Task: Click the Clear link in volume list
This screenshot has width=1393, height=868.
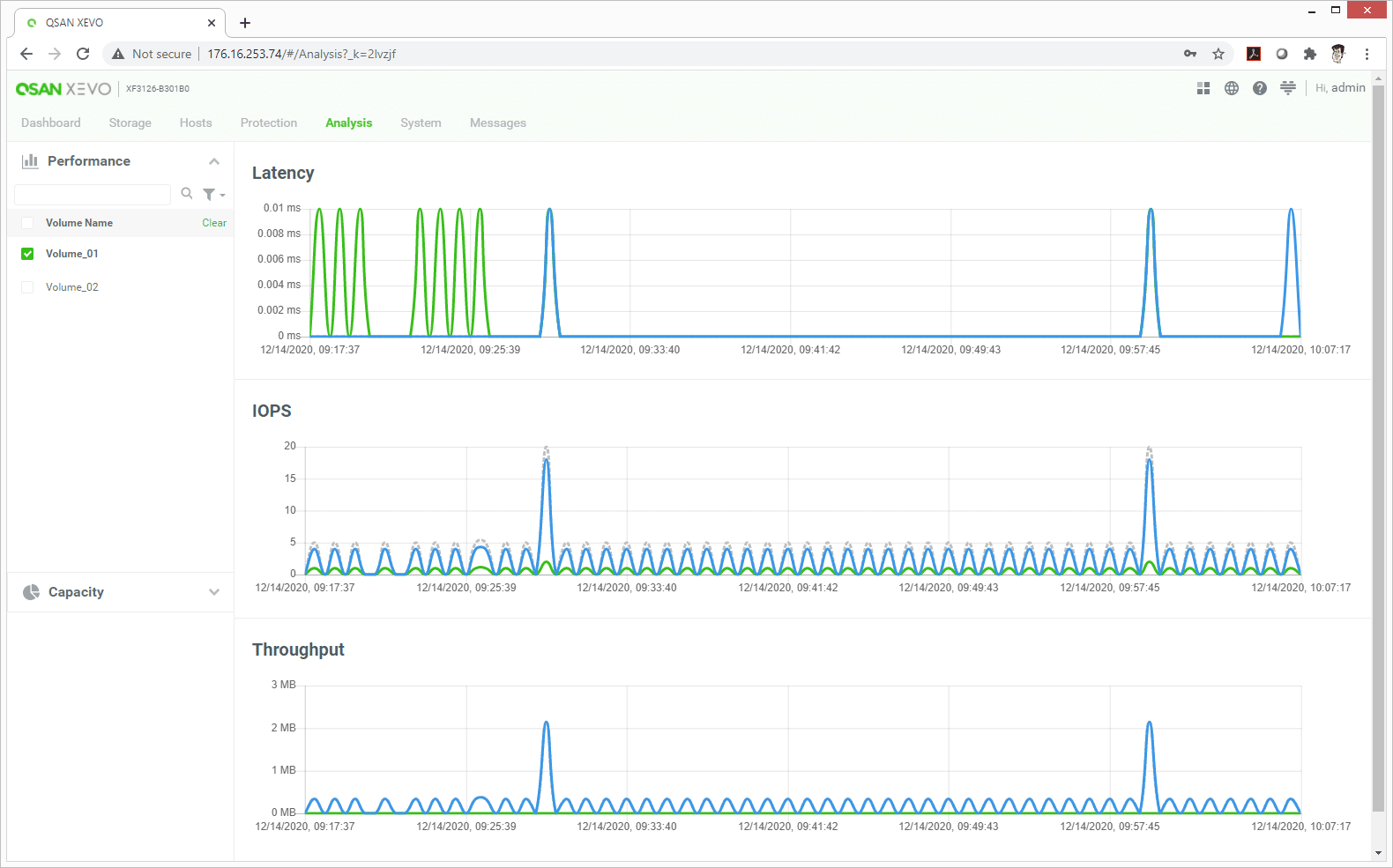Action: click(214, 223)
